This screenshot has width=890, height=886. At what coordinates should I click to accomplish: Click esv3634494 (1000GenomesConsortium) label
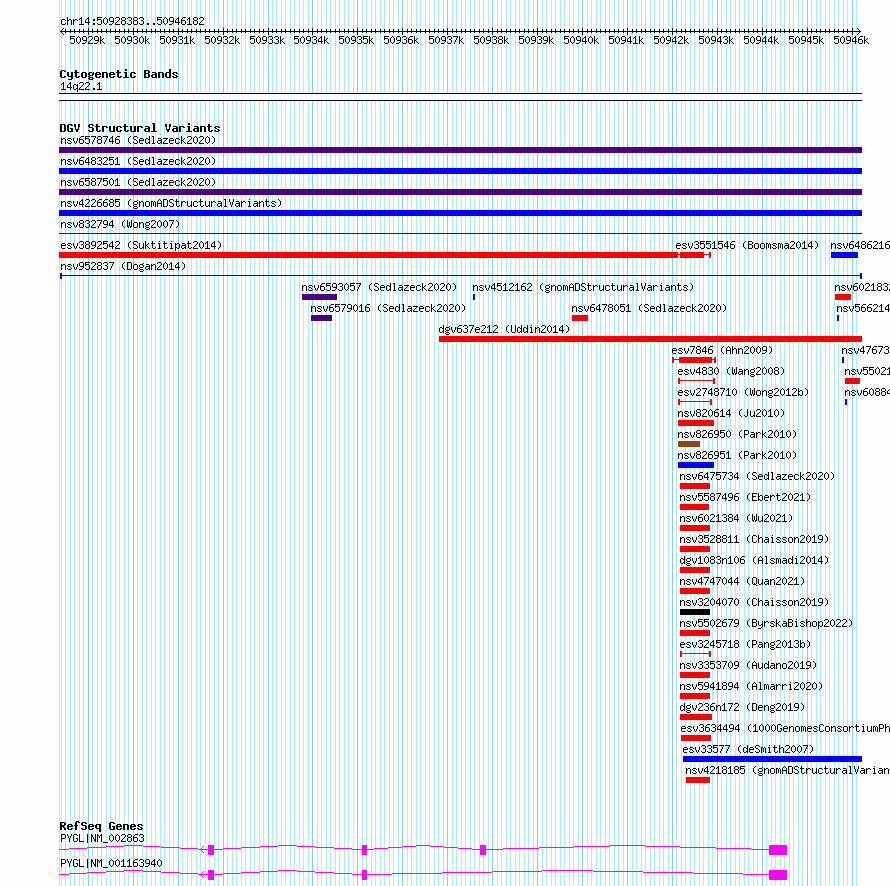point(785,728)
